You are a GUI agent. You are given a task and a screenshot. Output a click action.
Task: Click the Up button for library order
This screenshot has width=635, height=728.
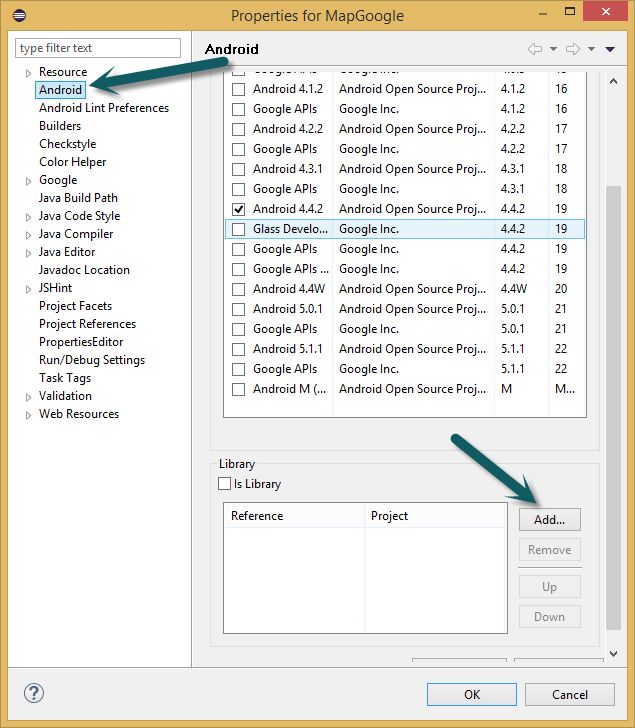[550, 587]
